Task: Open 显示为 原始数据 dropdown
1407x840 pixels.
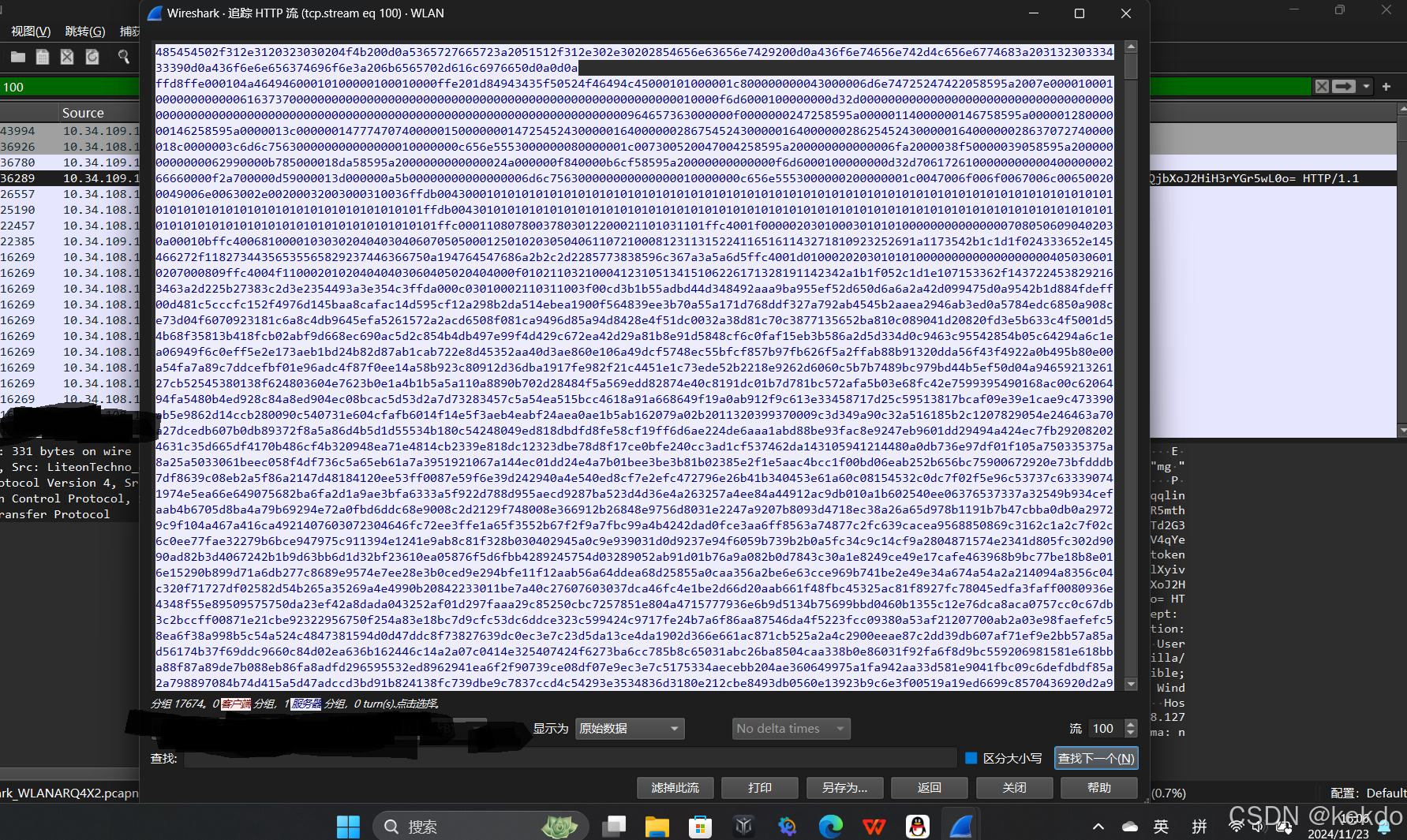Action: pos(629,729)
